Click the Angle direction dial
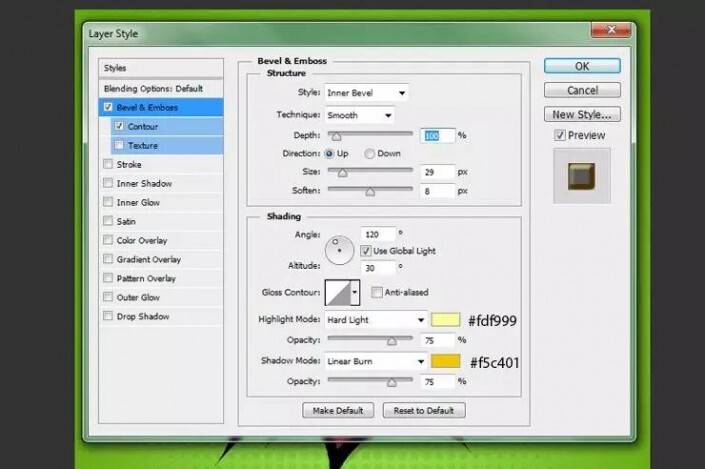Viewport: 705px width, 469px height. 341,248
